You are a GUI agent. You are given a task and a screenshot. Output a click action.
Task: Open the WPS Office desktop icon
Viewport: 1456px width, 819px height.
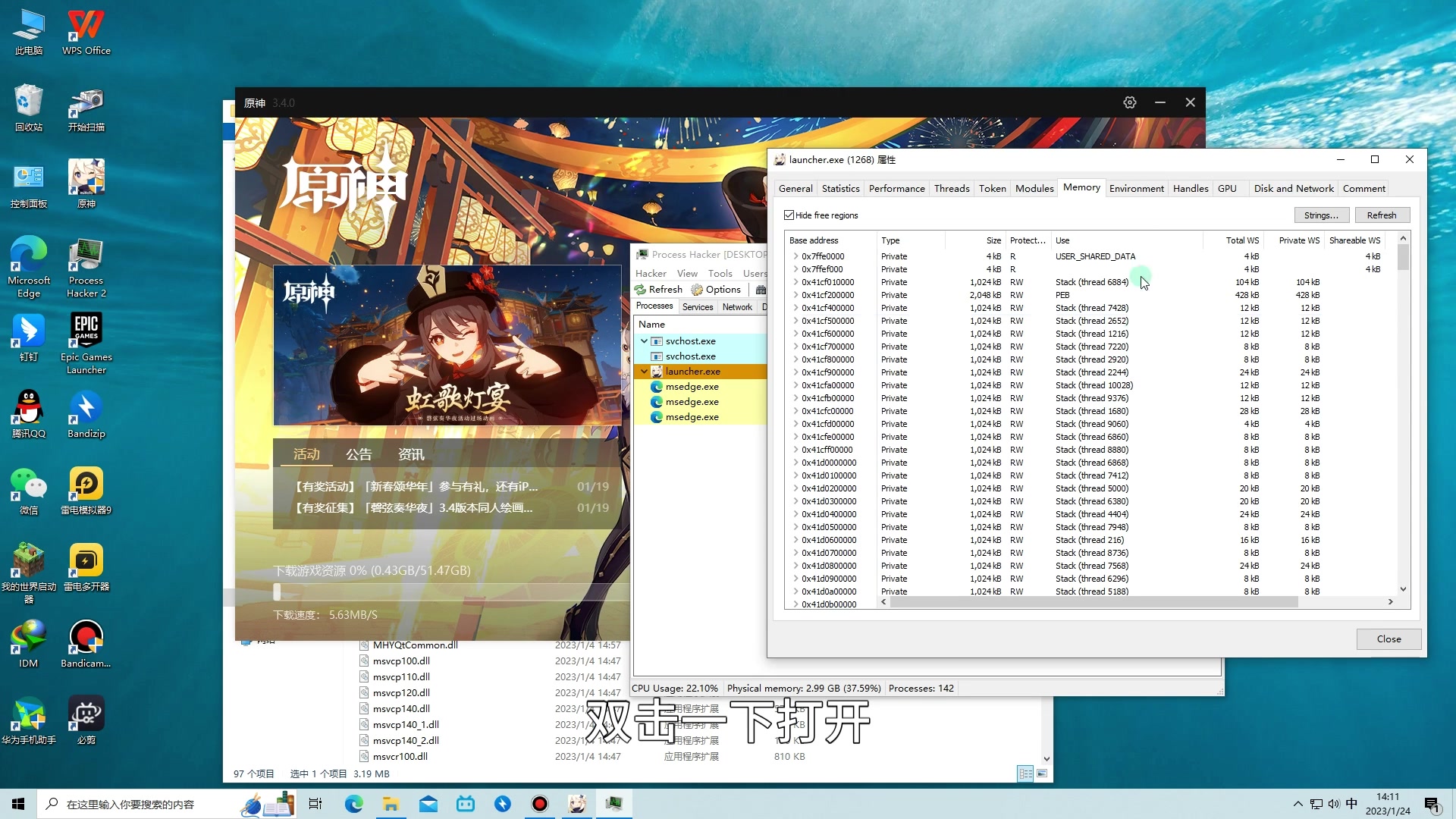point(86,33)
